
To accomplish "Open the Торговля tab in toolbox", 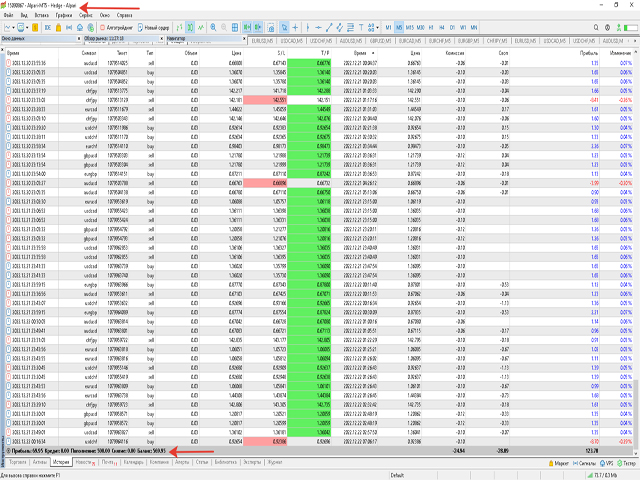I will [x=18, y=462].
